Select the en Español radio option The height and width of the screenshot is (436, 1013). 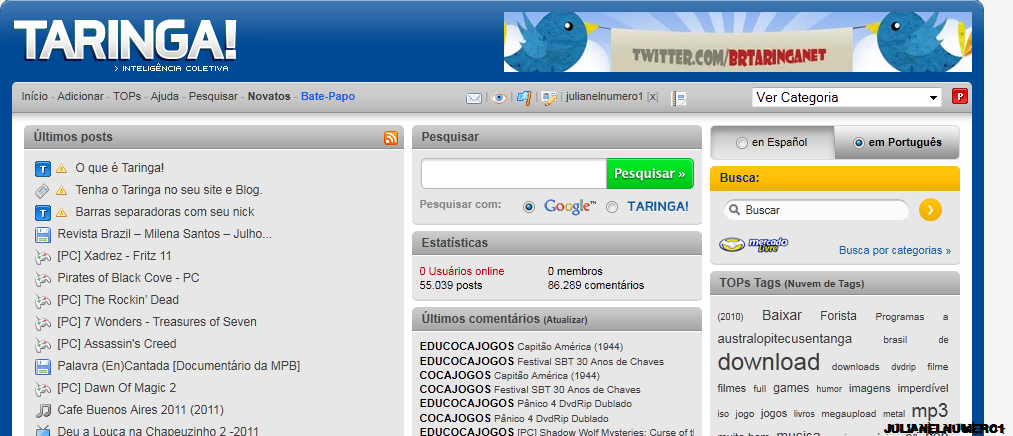coord(742,143)
